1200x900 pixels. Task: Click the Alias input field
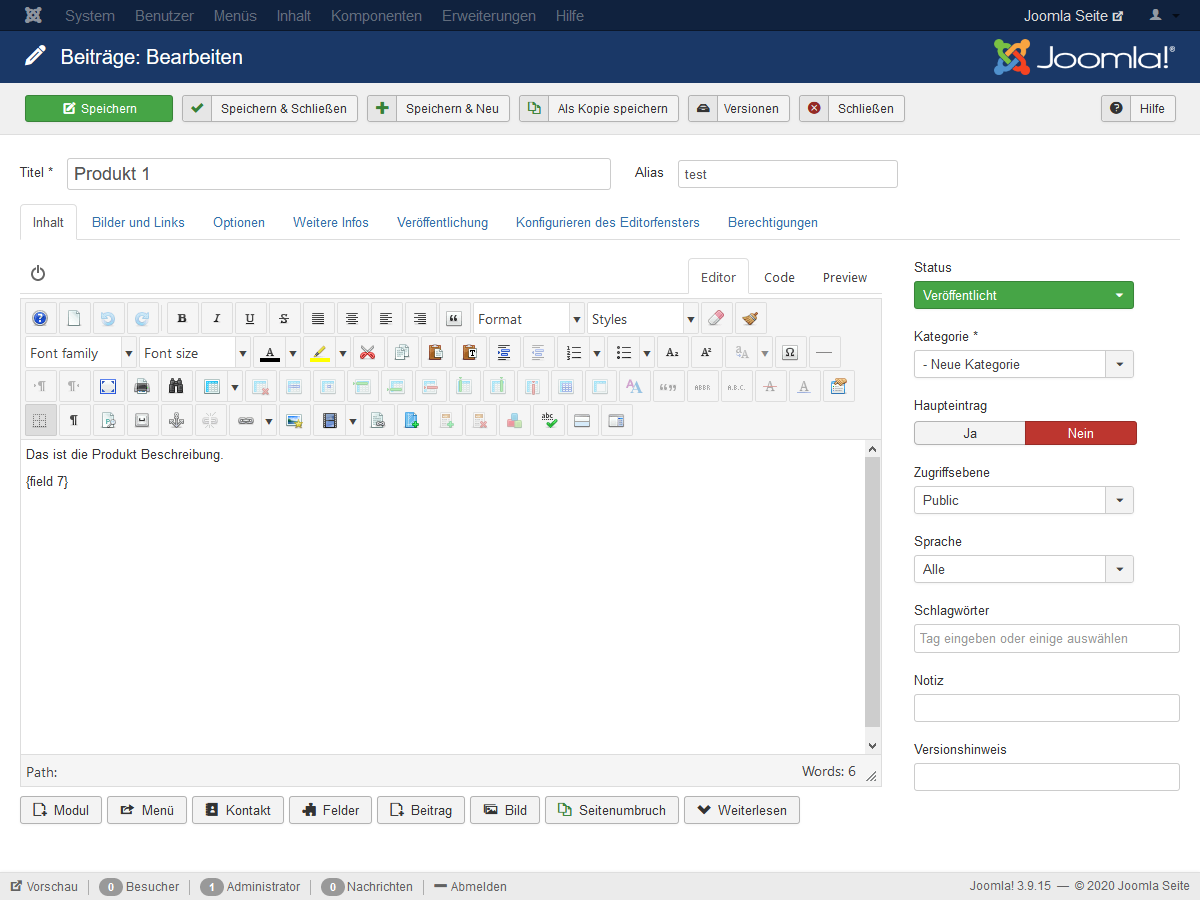788,174
